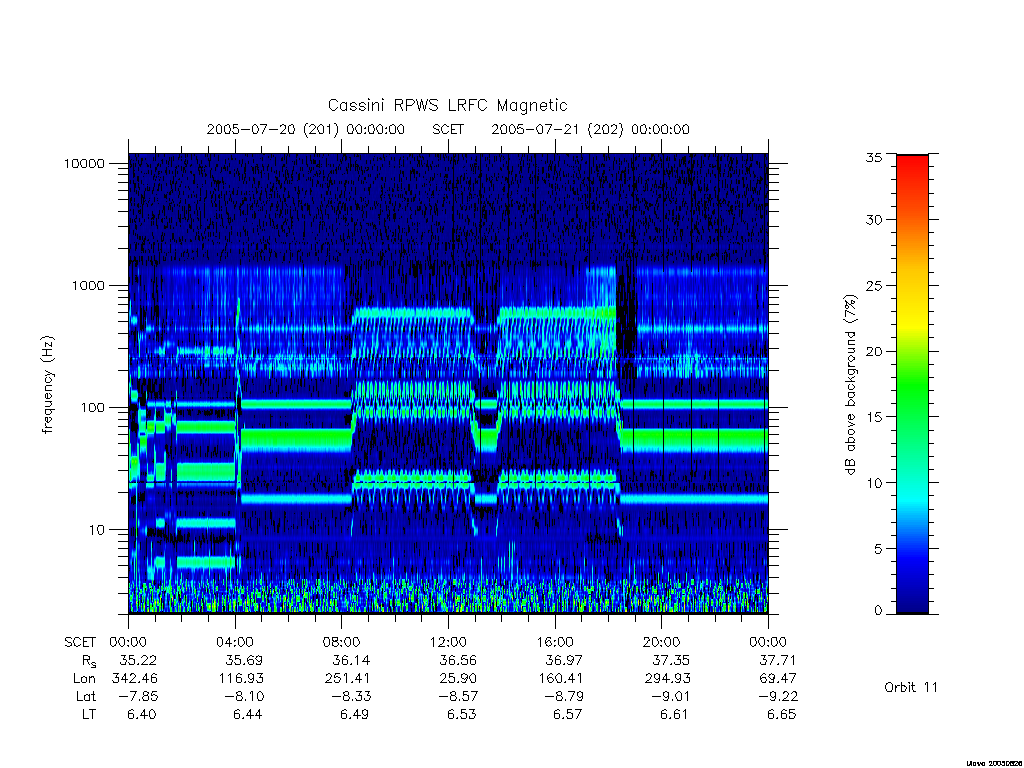Click the Lon value 294.93
This screenshot has width=1024, height=768.
(x=667, y=679)
